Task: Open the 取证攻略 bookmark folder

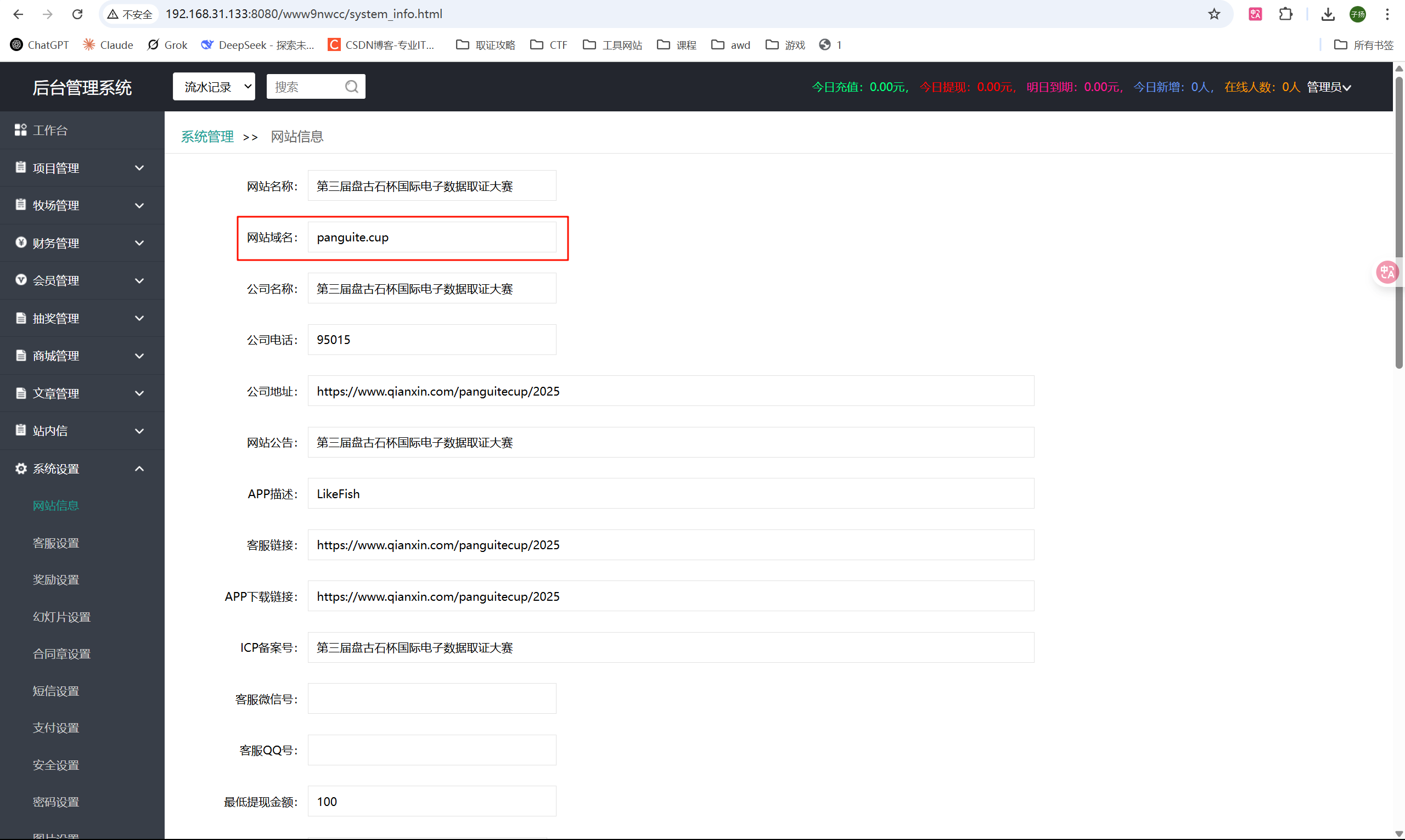Action: 486,45
